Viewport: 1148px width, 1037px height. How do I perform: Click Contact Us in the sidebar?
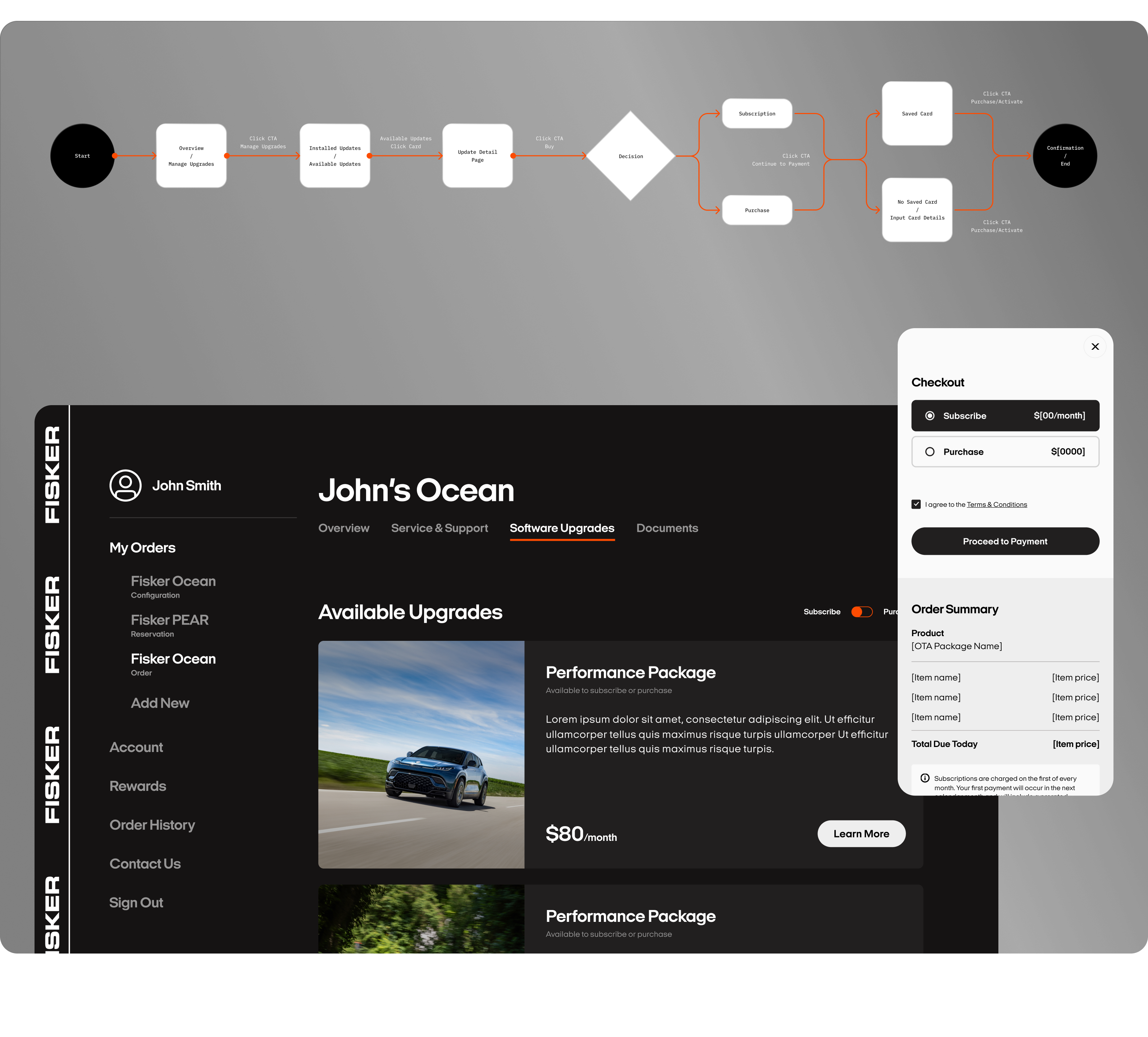[145, 864]
